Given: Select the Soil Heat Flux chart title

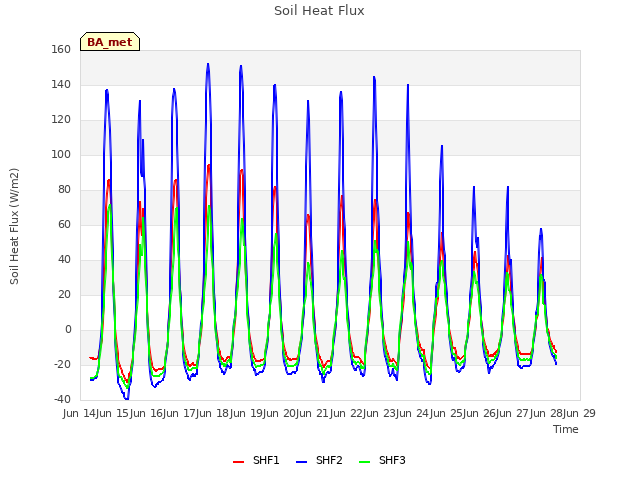Looking at the screenshot, I should (319, 11).
